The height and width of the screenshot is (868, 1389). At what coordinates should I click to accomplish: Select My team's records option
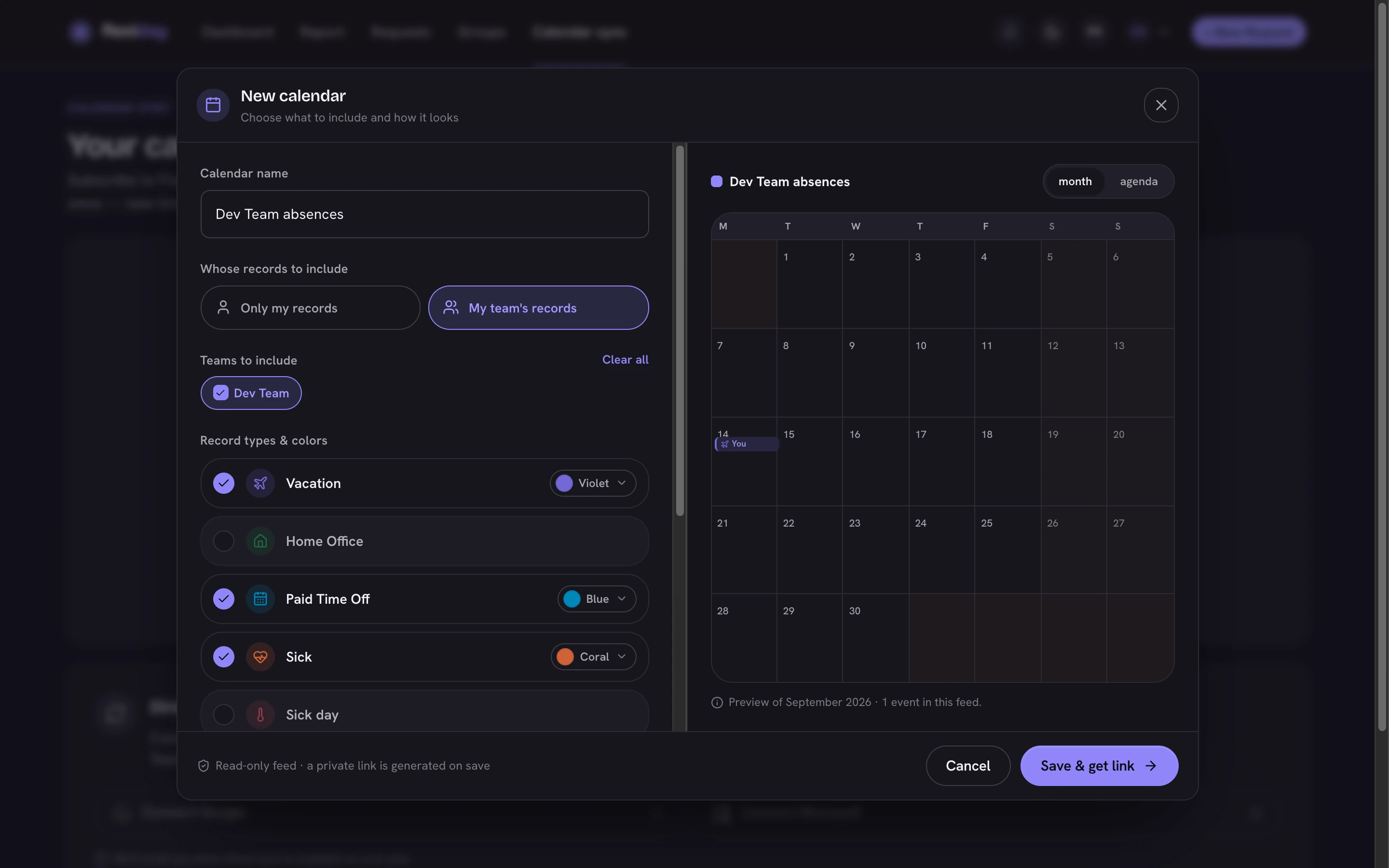[538, 308]
